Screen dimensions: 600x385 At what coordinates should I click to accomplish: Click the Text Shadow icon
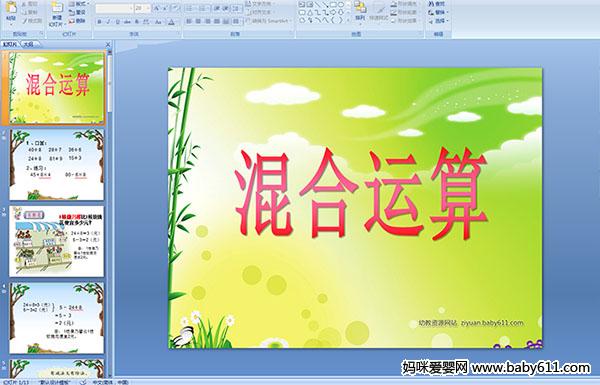click(x=137, y=22)
